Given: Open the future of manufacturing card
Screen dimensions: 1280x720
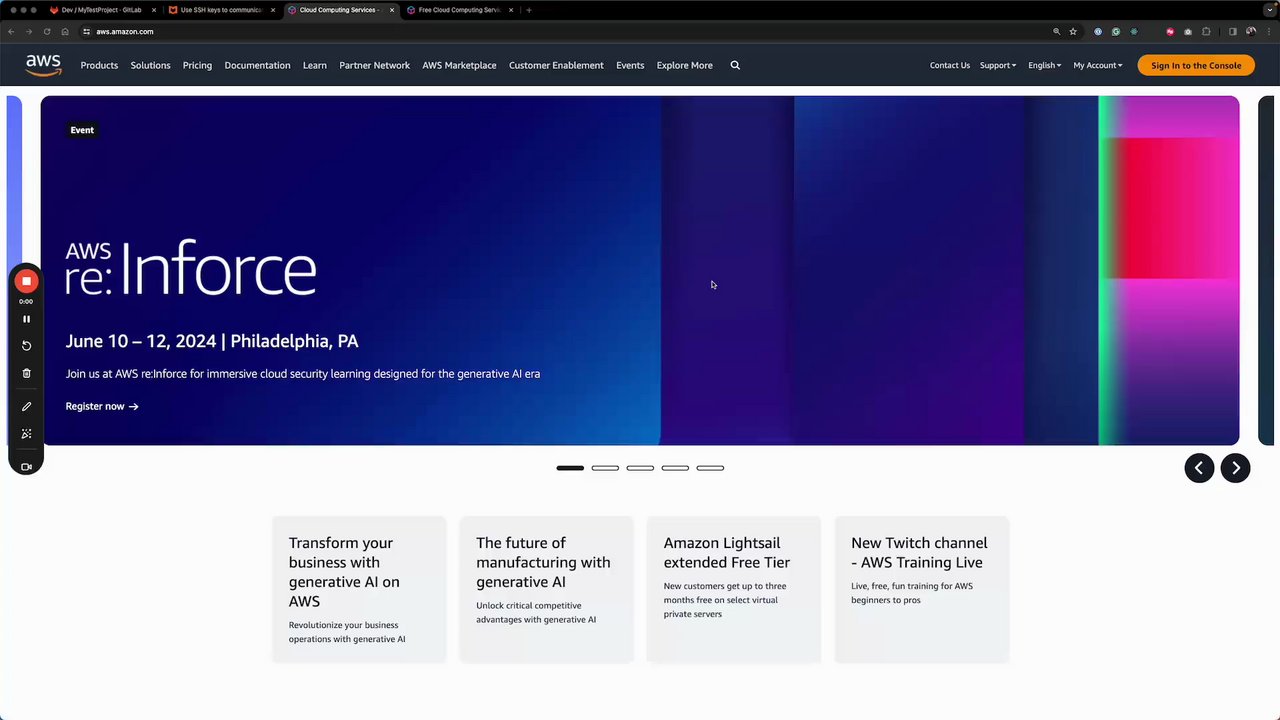Looking at the screenshot, I should (546, 589).
